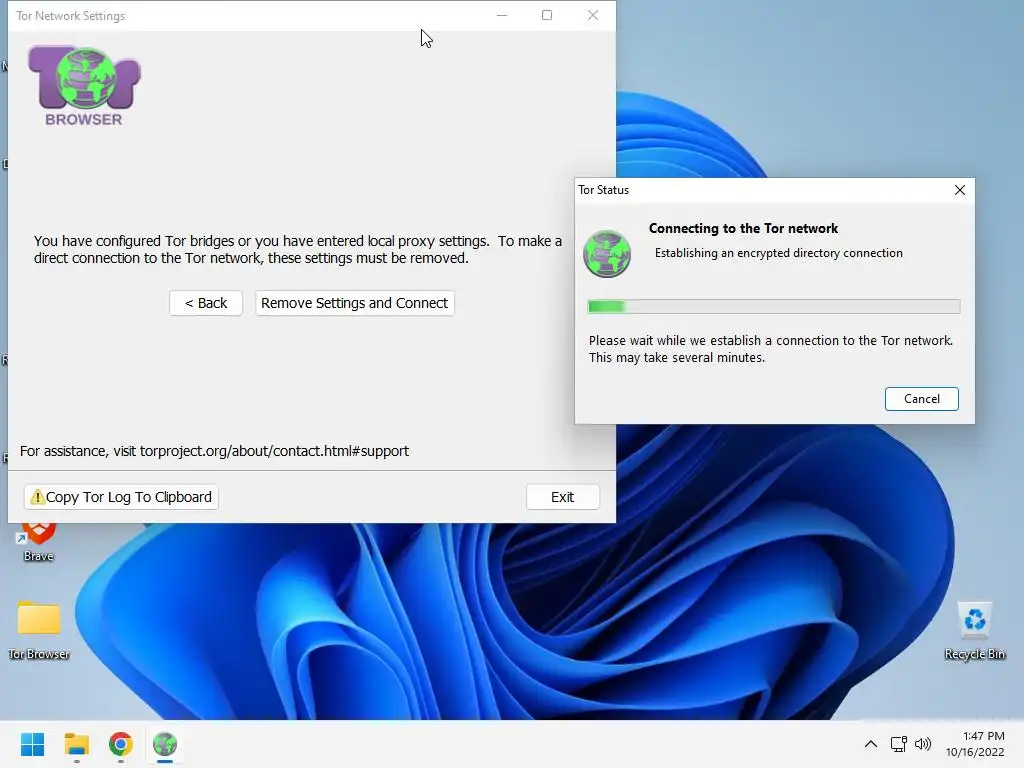Close the Tor Status dialog
Image resolution: width=1024 pixels, height=768 pixels.
959,190
